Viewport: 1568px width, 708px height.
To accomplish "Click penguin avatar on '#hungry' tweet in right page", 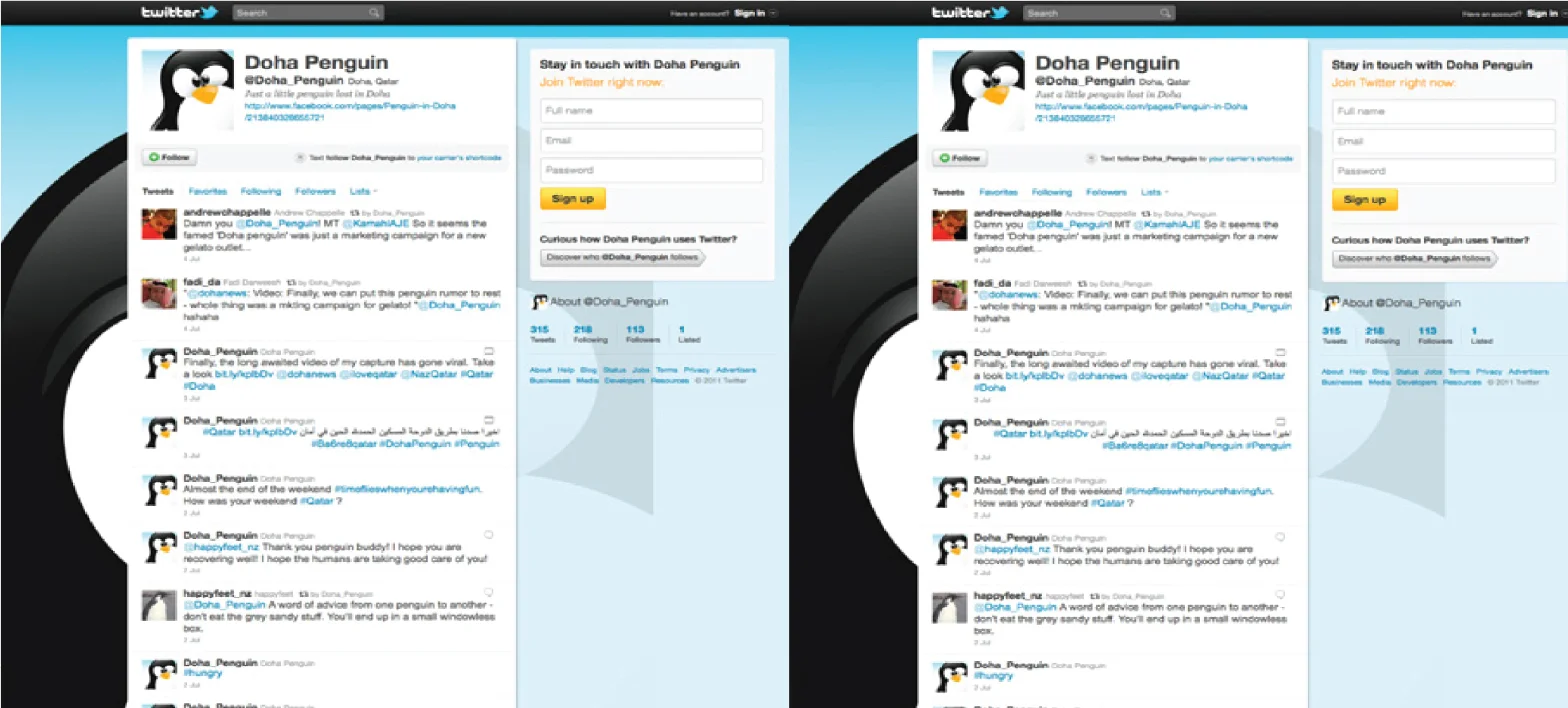I will coord(950,677).
